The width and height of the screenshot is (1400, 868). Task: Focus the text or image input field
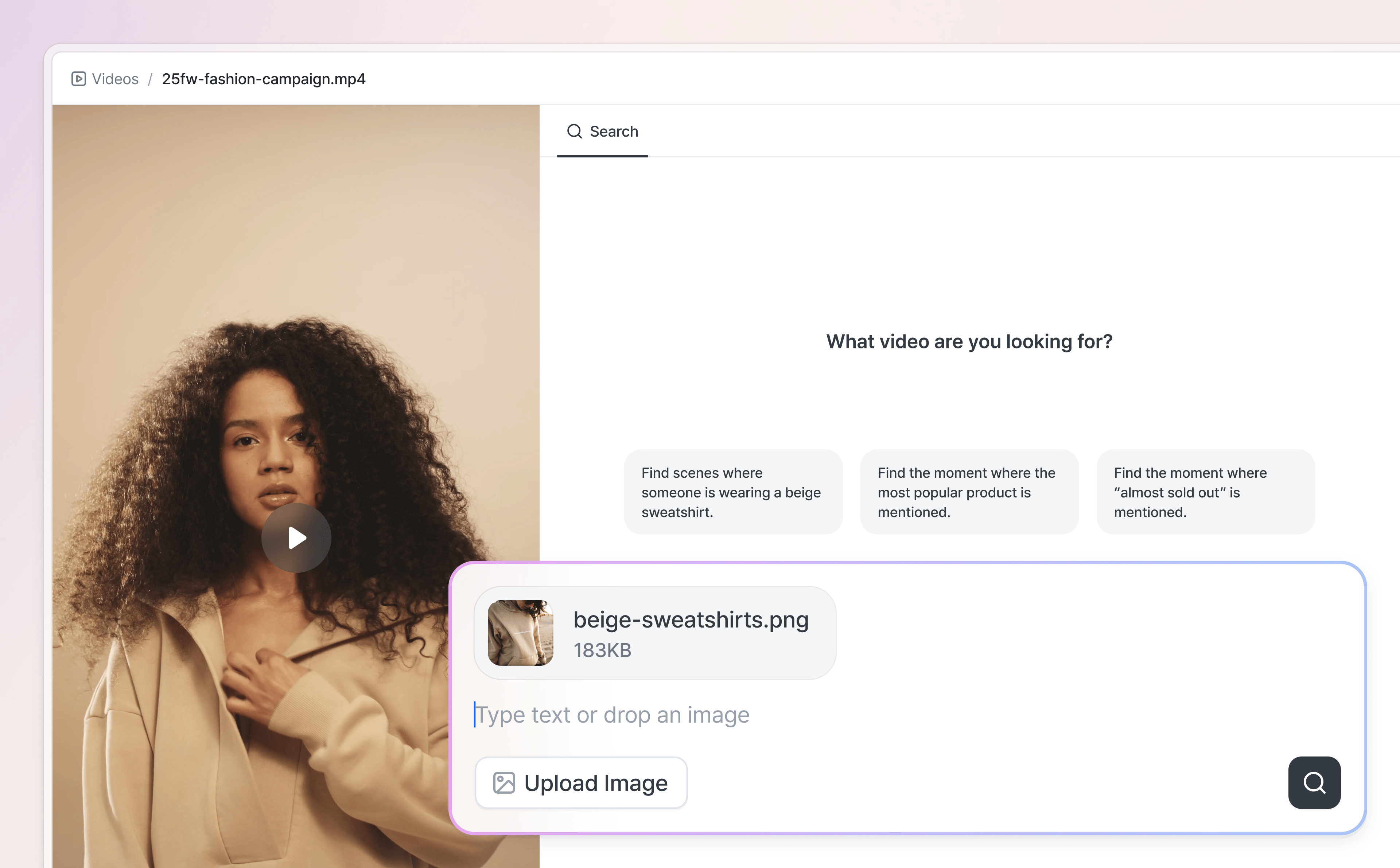(862, 715)
